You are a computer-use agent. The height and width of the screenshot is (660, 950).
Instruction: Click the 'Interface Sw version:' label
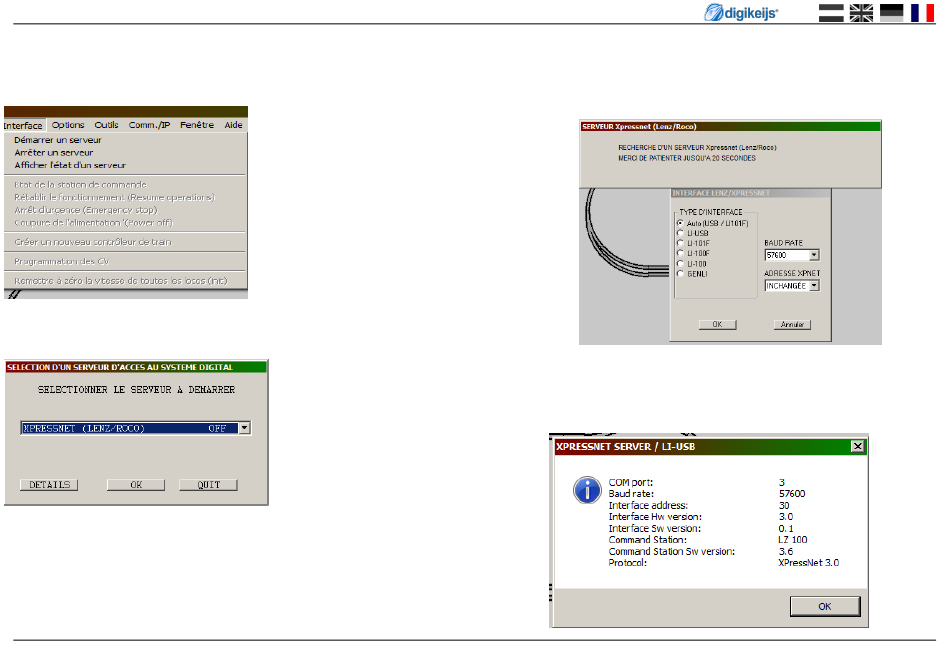coord(654,528)
